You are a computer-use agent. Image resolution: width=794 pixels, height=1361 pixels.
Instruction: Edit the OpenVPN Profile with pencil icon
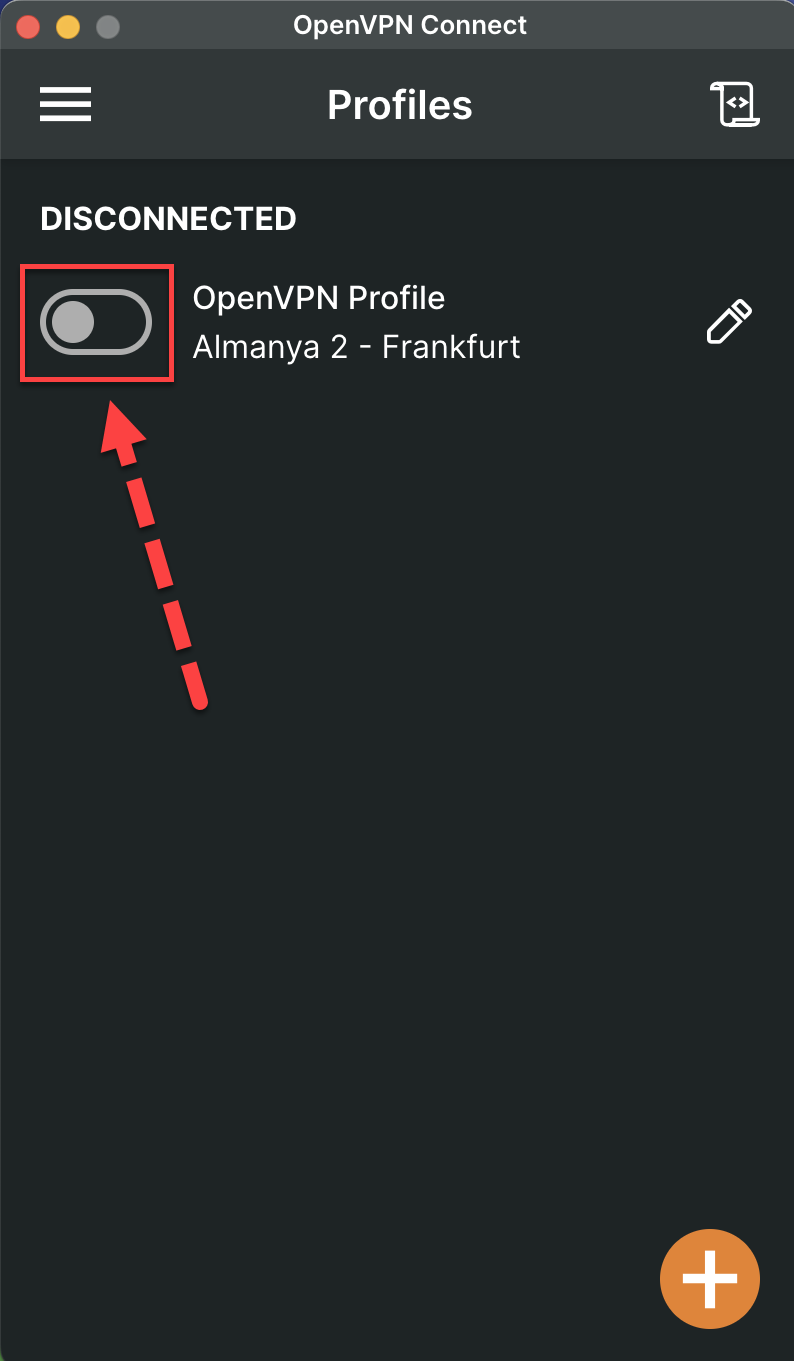tap(729, 322)
